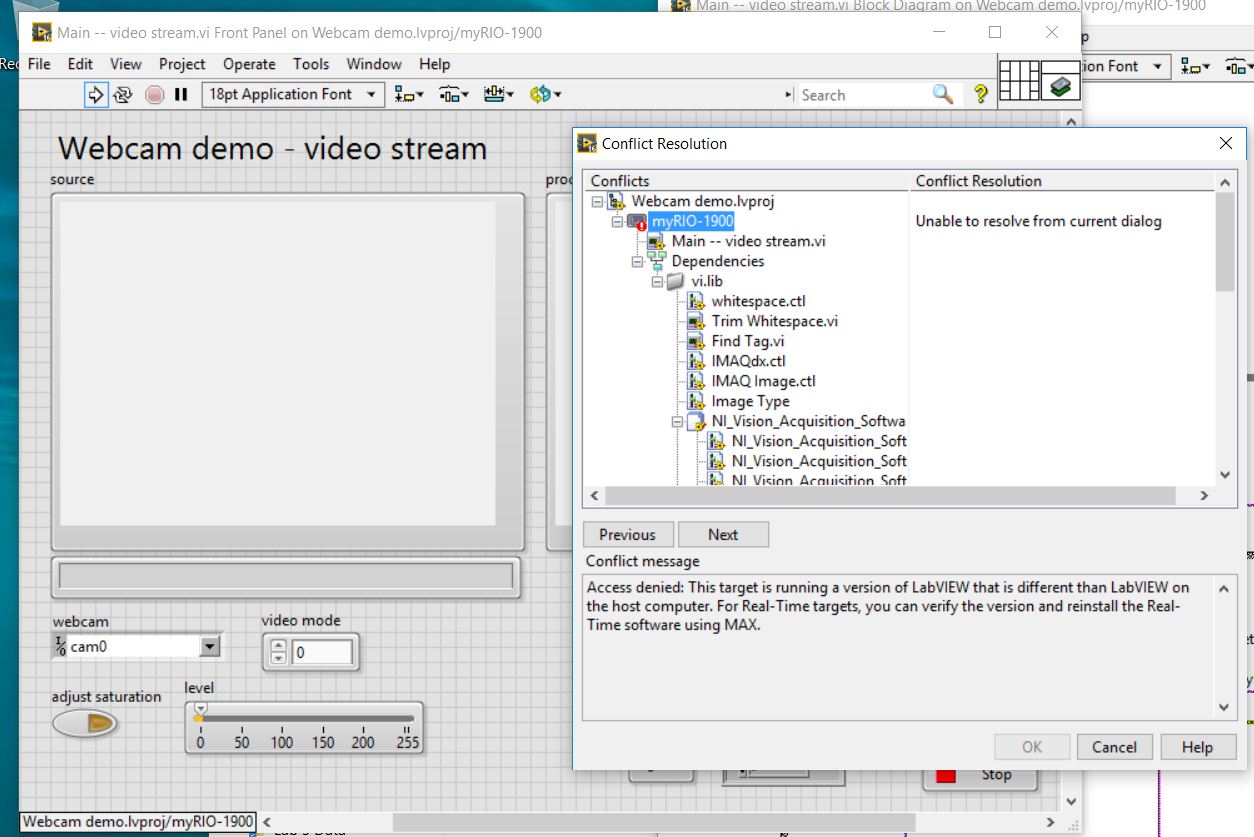Collapse the NI_Vision_Acquisition_Softwa library node
This screenshot has width=1254, height=837.
677,421
